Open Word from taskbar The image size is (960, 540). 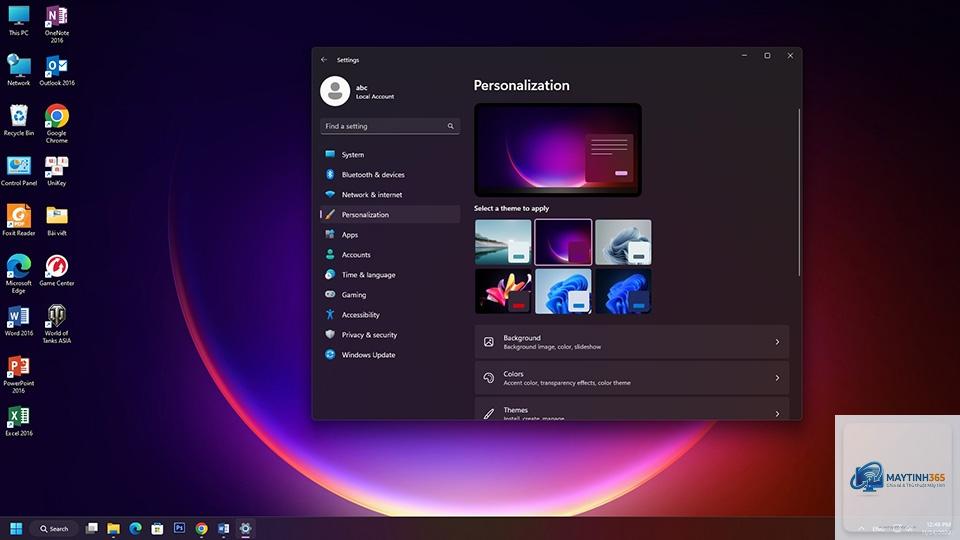click(223, 528)
